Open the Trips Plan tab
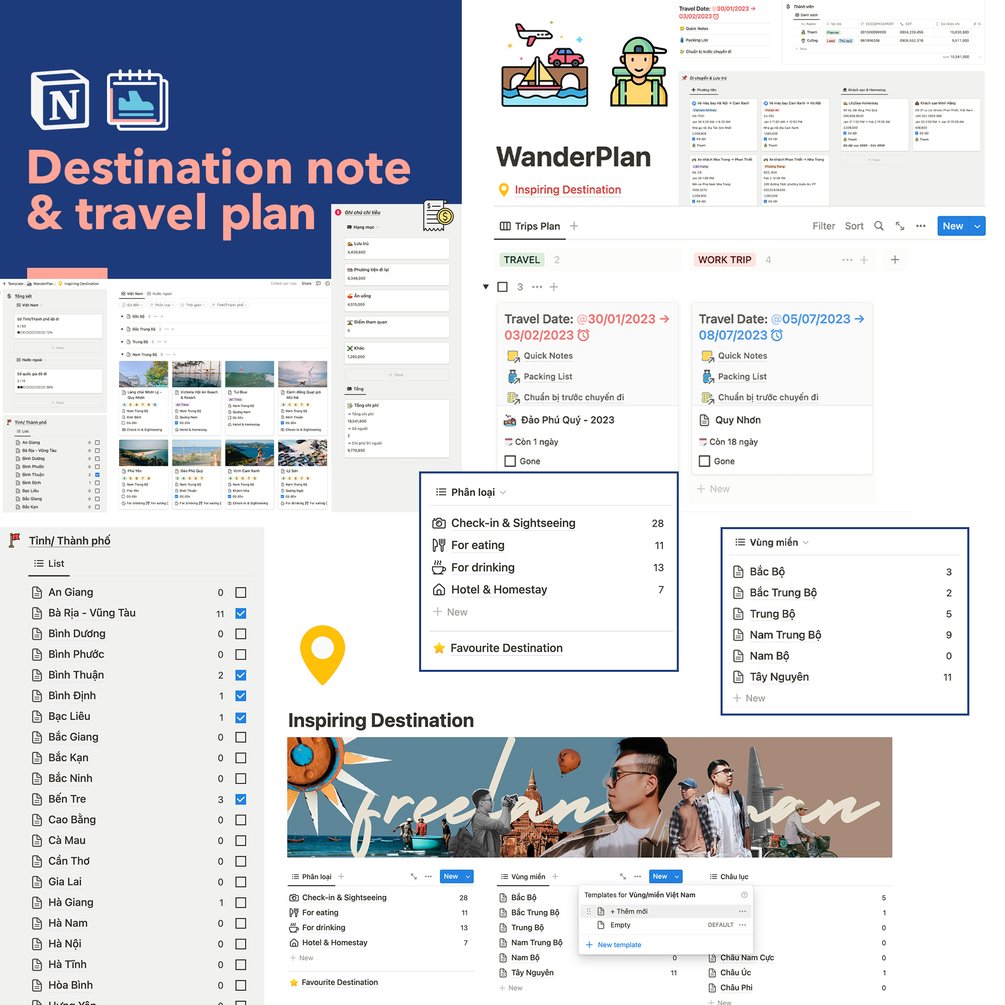1005x1005 pixels. (x=530, y=226)
